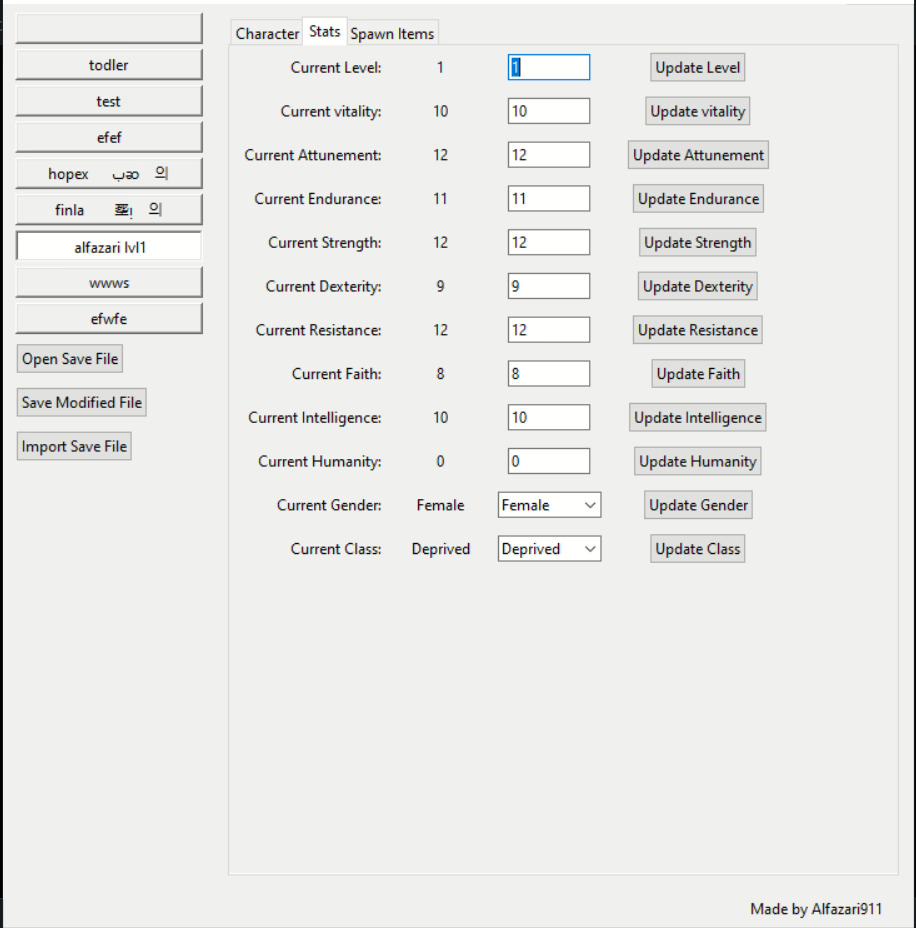The height and width of the screenshot is (928, 916).
Task: Click the Current Attunement label
Action: point(313,155)
